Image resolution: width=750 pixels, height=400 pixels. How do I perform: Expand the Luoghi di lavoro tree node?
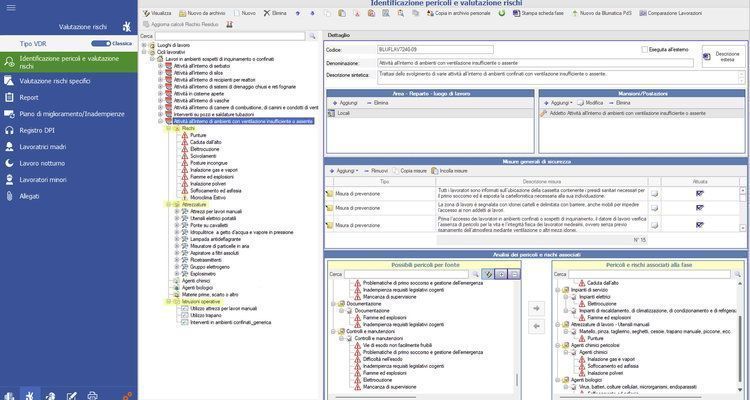(x=146, y=45)
